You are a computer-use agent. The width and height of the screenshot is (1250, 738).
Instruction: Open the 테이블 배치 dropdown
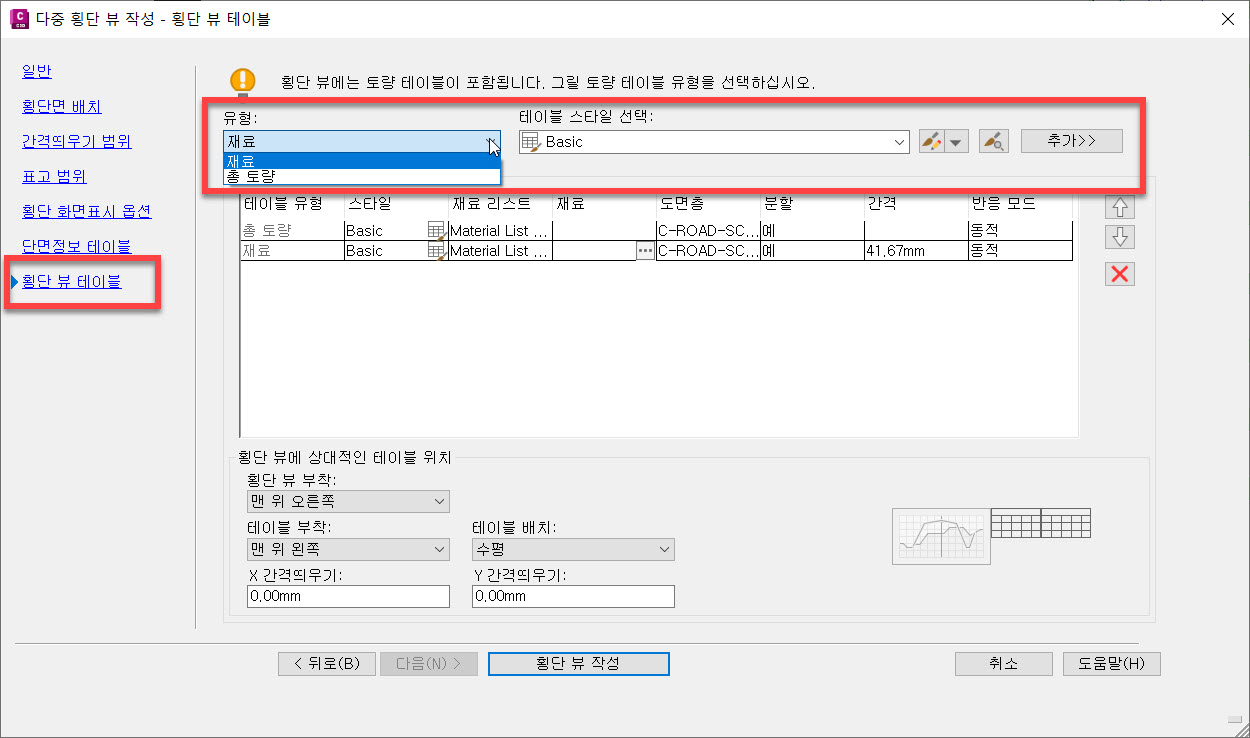click(x=573, y=550)
